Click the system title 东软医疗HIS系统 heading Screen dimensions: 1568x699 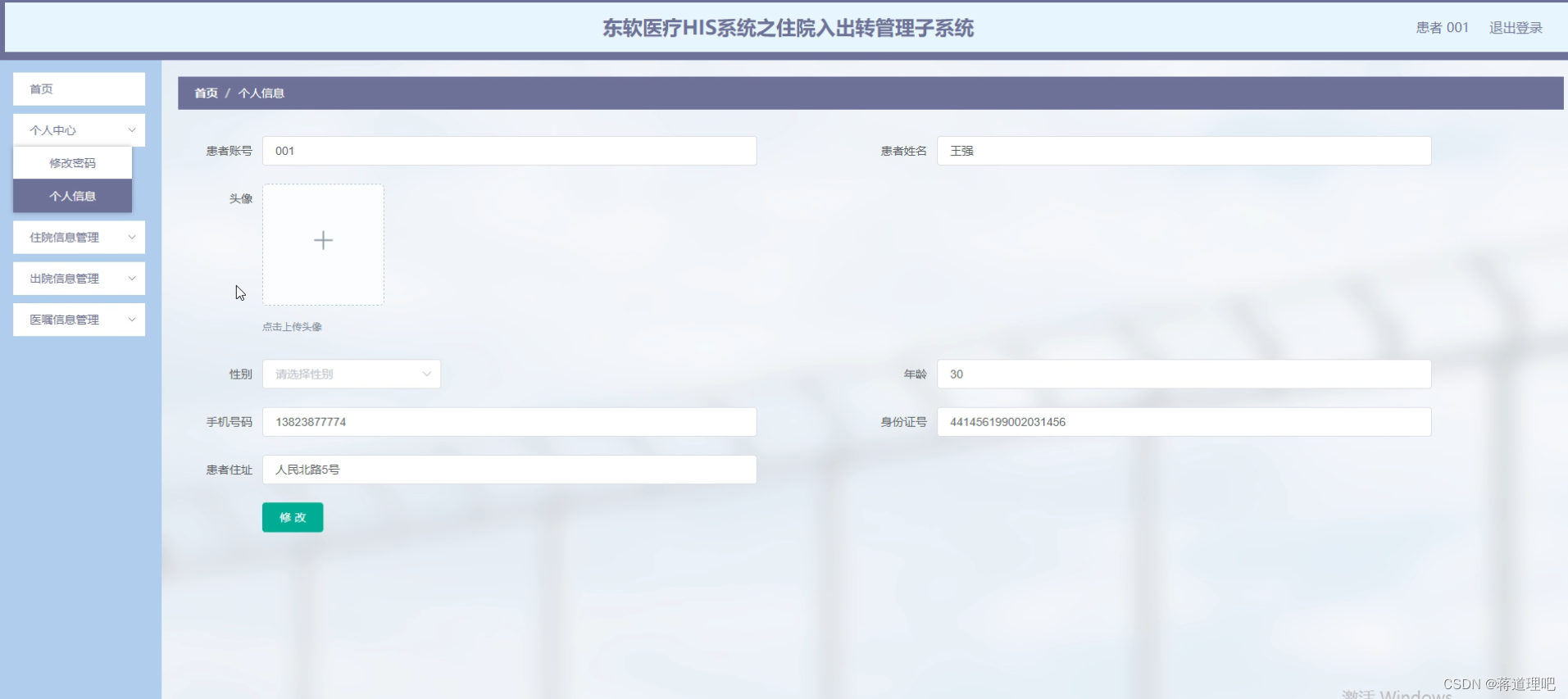(788, 29)
